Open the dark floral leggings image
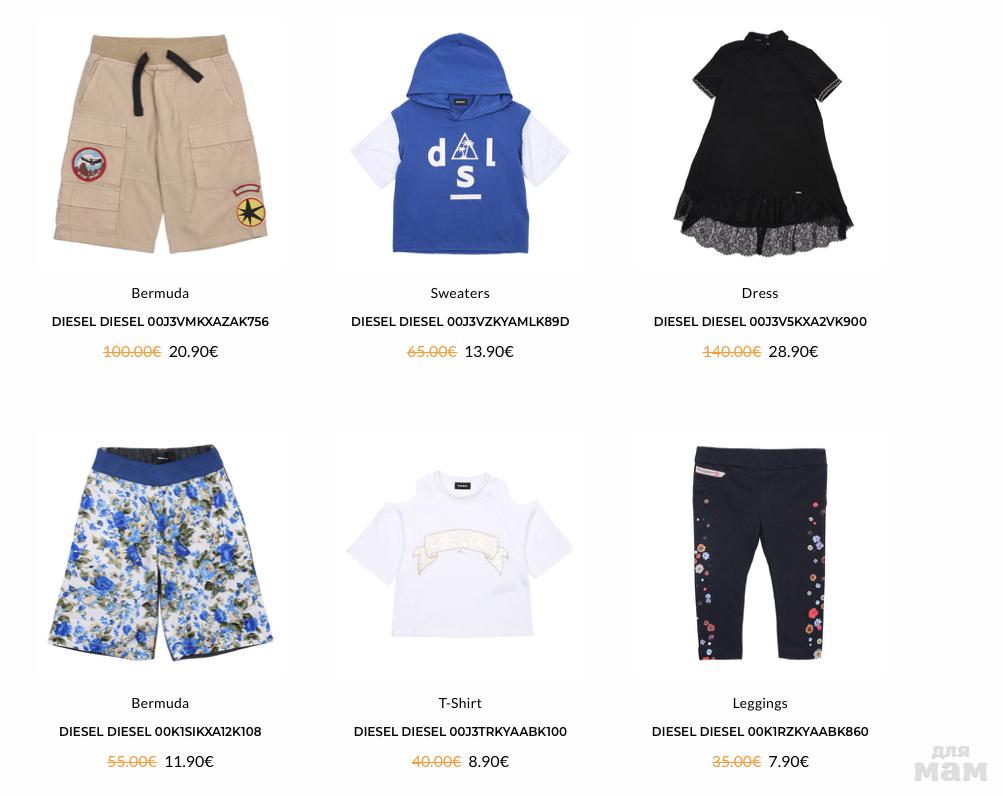This screenshot has width=1003, height=796. coord(759,553)
